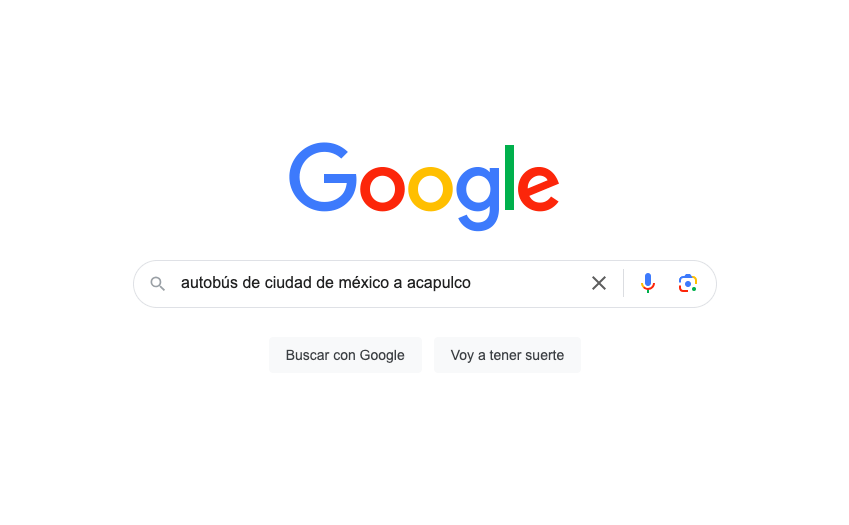
Task: Place cursor on the word acapulco
Action: click(x=439, y=283)
